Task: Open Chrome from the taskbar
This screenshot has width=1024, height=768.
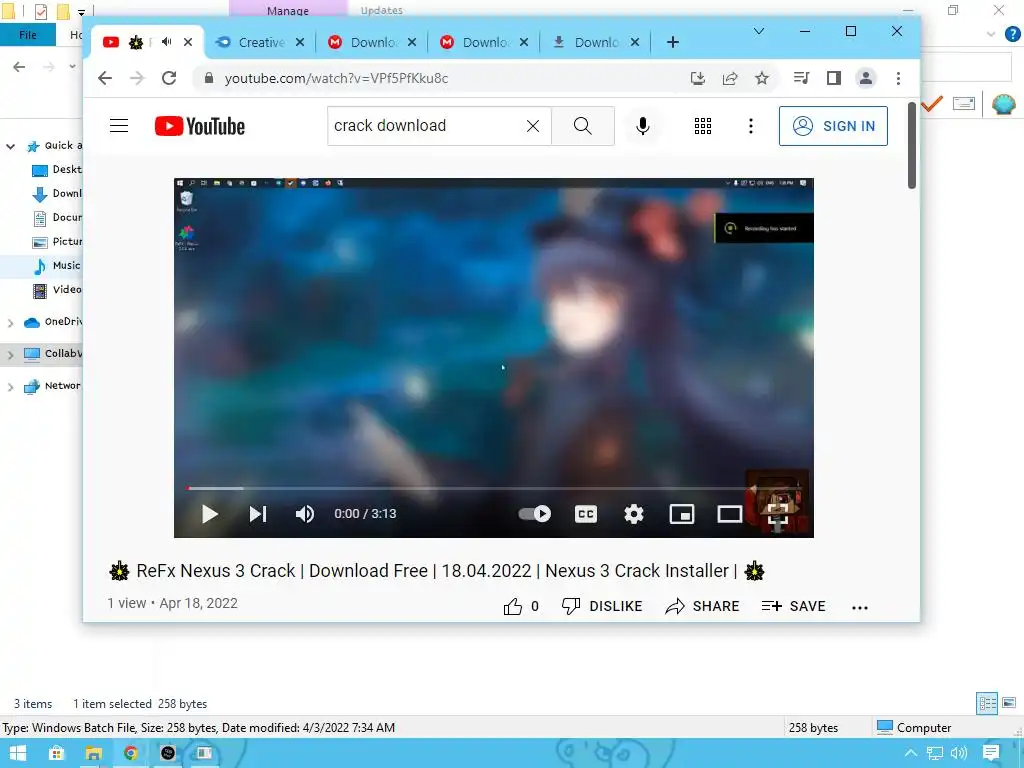Action: (x=131, y=753)
